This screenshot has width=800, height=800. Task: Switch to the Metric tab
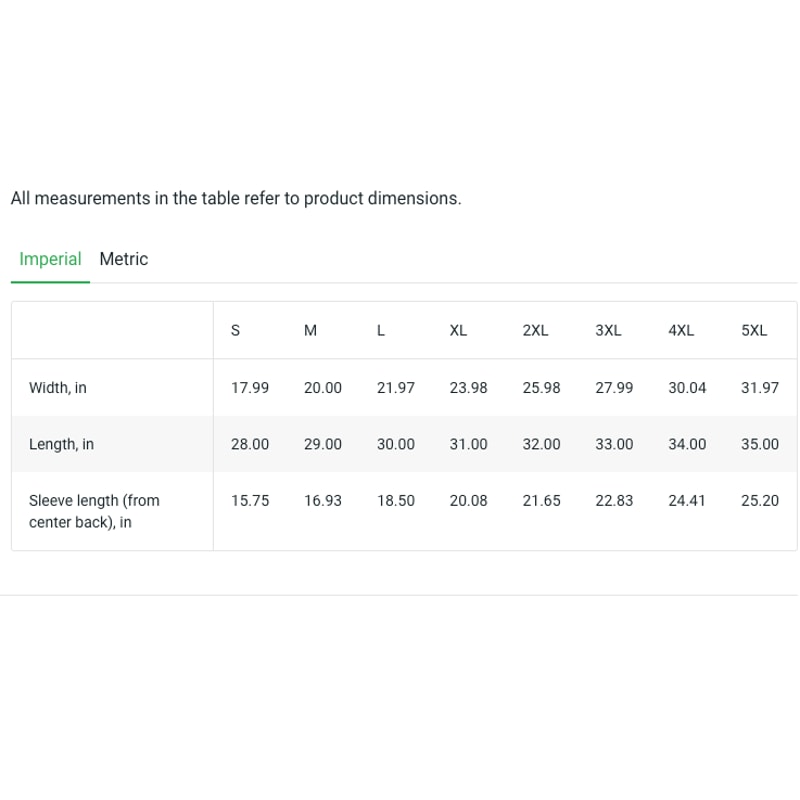(x=123, y=259)
